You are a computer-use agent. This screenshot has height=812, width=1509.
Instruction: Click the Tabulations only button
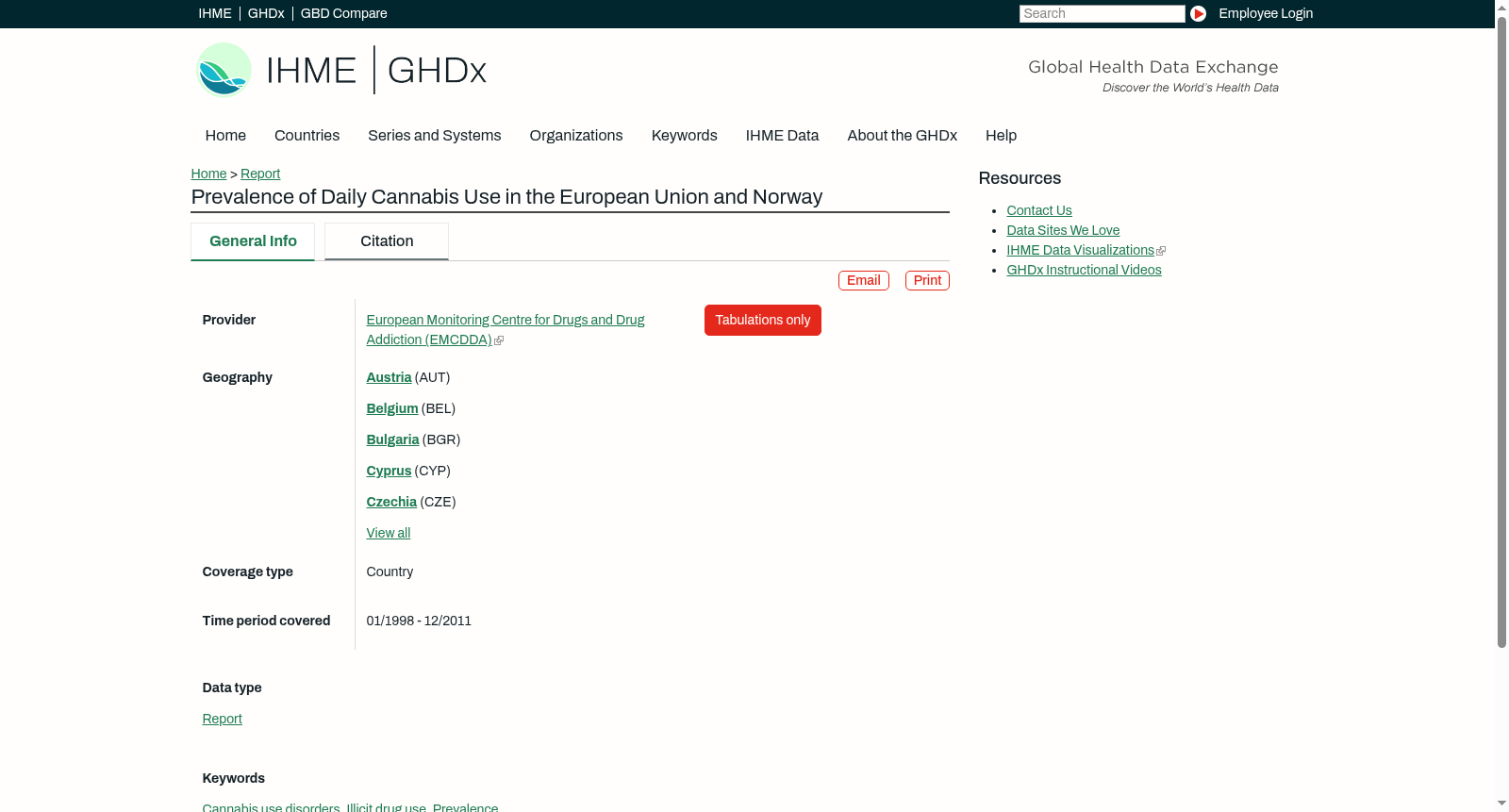(763, 320)
